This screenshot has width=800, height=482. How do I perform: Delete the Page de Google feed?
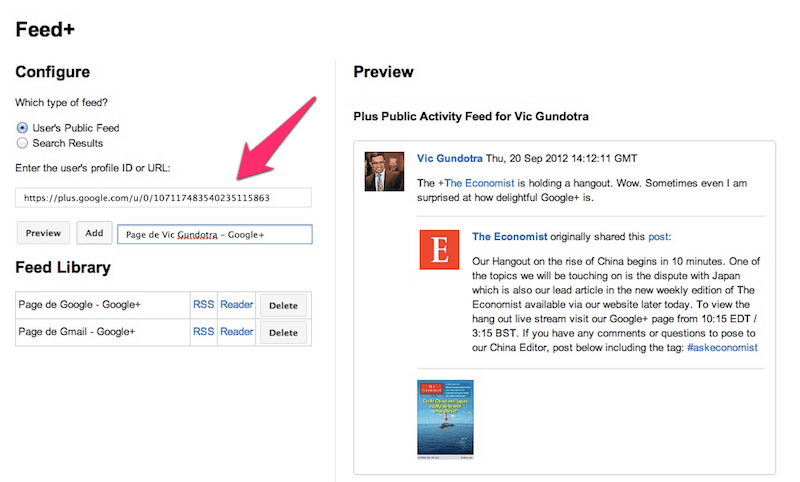point(283,305)
